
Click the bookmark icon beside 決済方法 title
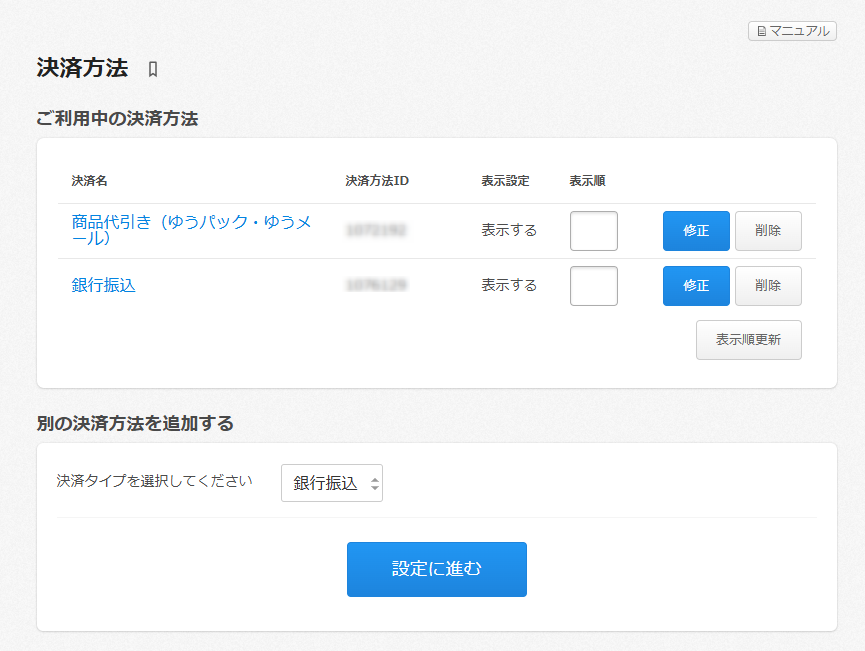[153, 69]
